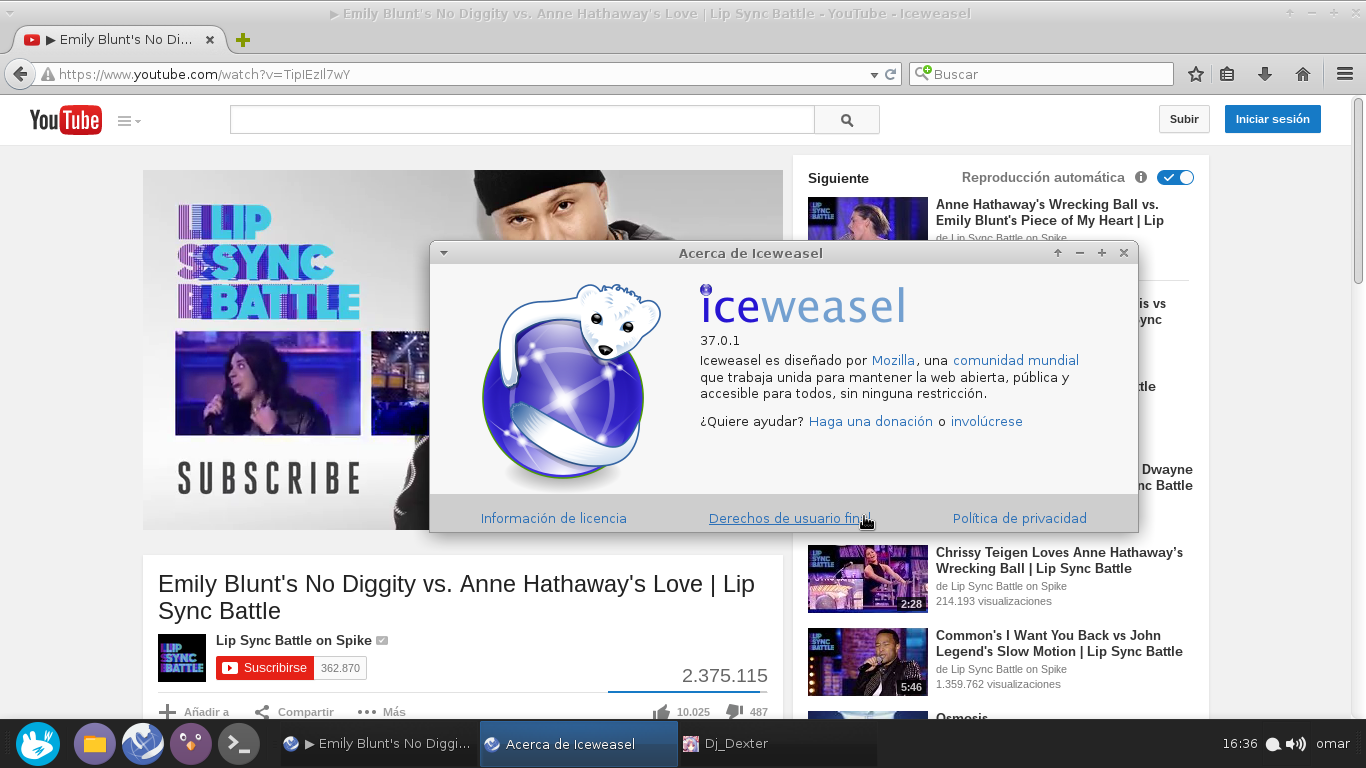Click the 362.870 subscriber count
The image size is (1366, 768).
(x=340, y=668)
